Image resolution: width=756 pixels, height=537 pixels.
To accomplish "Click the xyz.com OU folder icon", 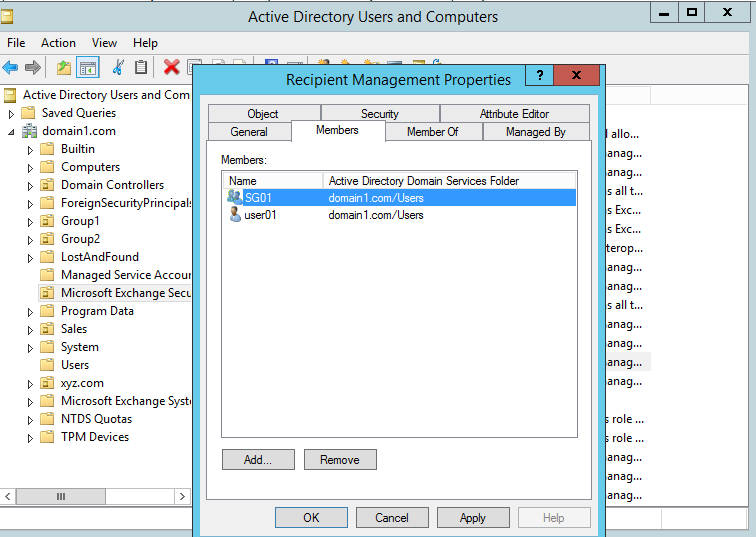I will (47, 383).
